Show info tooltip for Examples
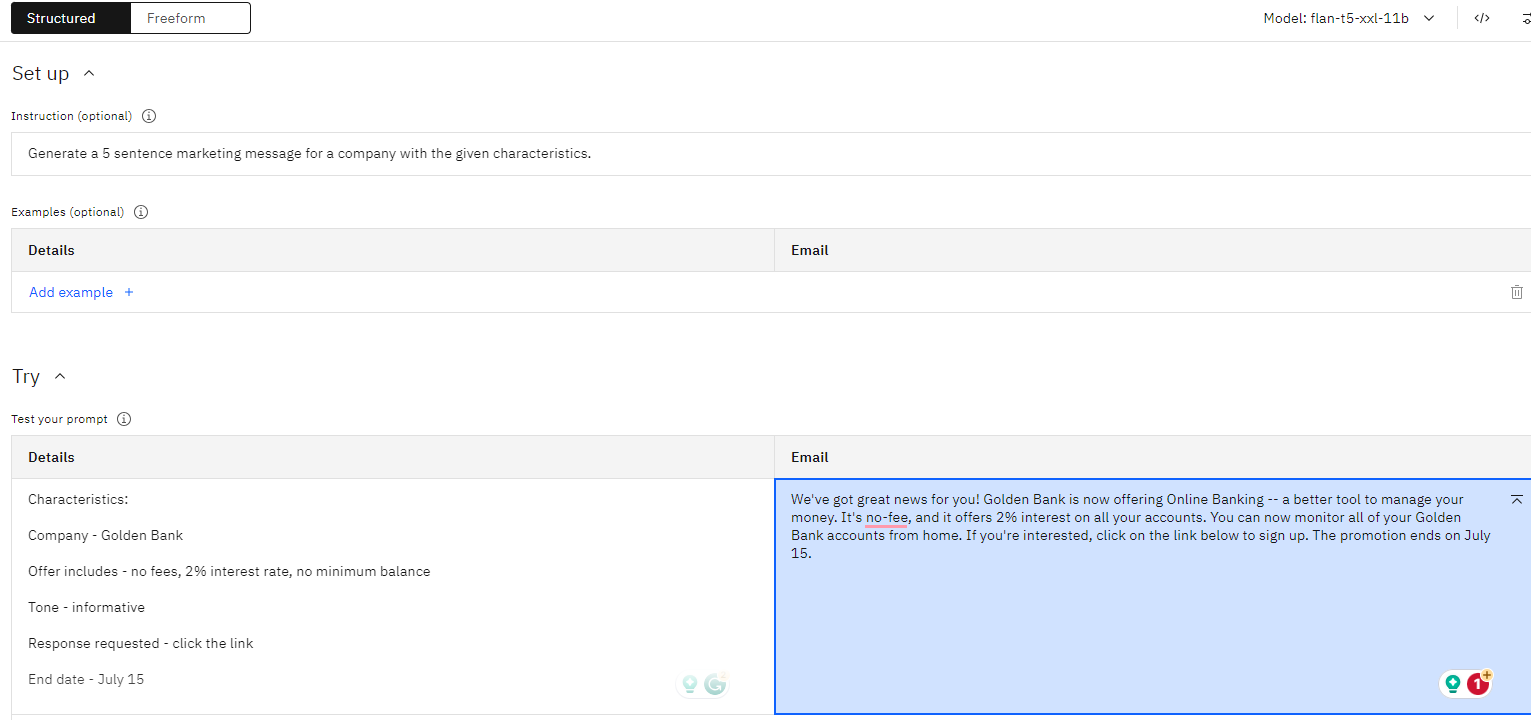This screenshot has width=1531, height=720. (x=141, y=212)
